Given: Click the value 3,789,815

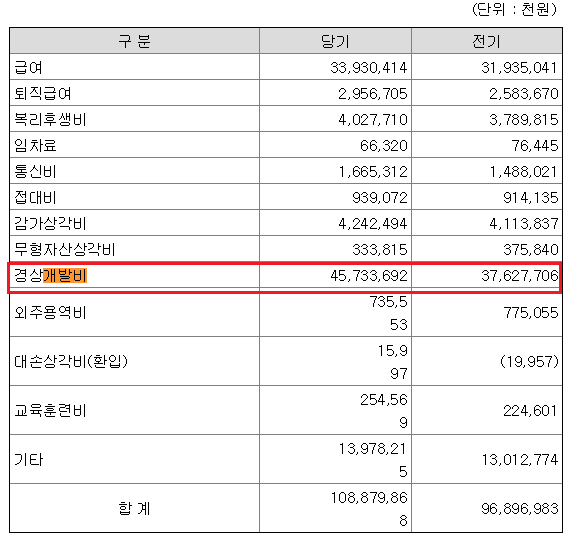Looking at the screenshot, I should tap(523, 120).
